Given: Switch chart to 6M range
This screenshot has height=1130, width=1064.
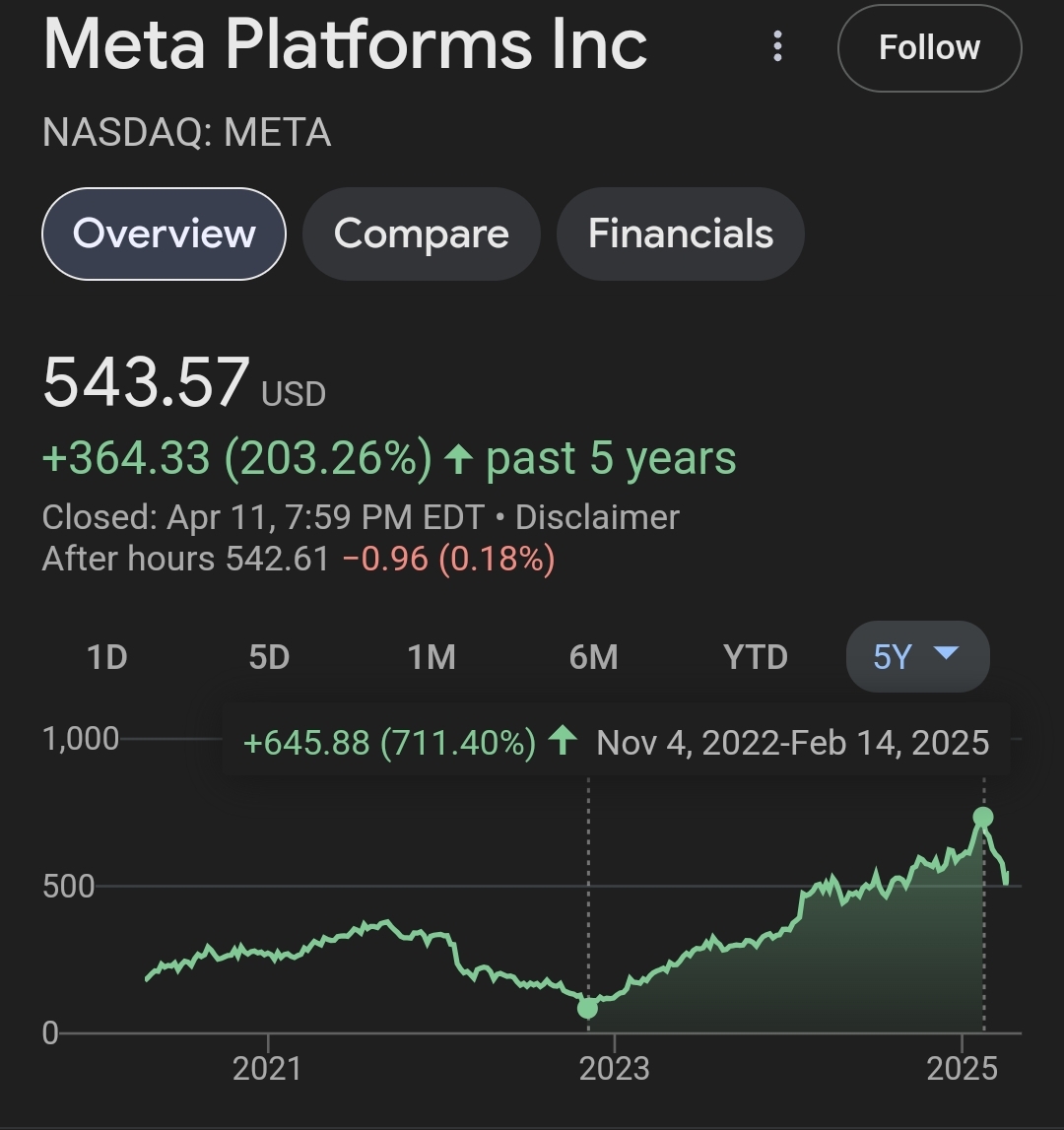Looking at the screenshot, I should coord(593,657).
